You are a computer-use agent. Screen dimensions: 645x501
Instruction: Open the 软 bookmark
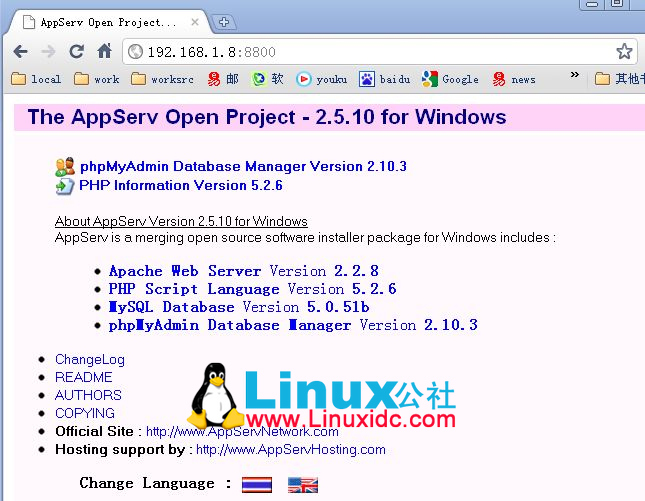point(267,79)
